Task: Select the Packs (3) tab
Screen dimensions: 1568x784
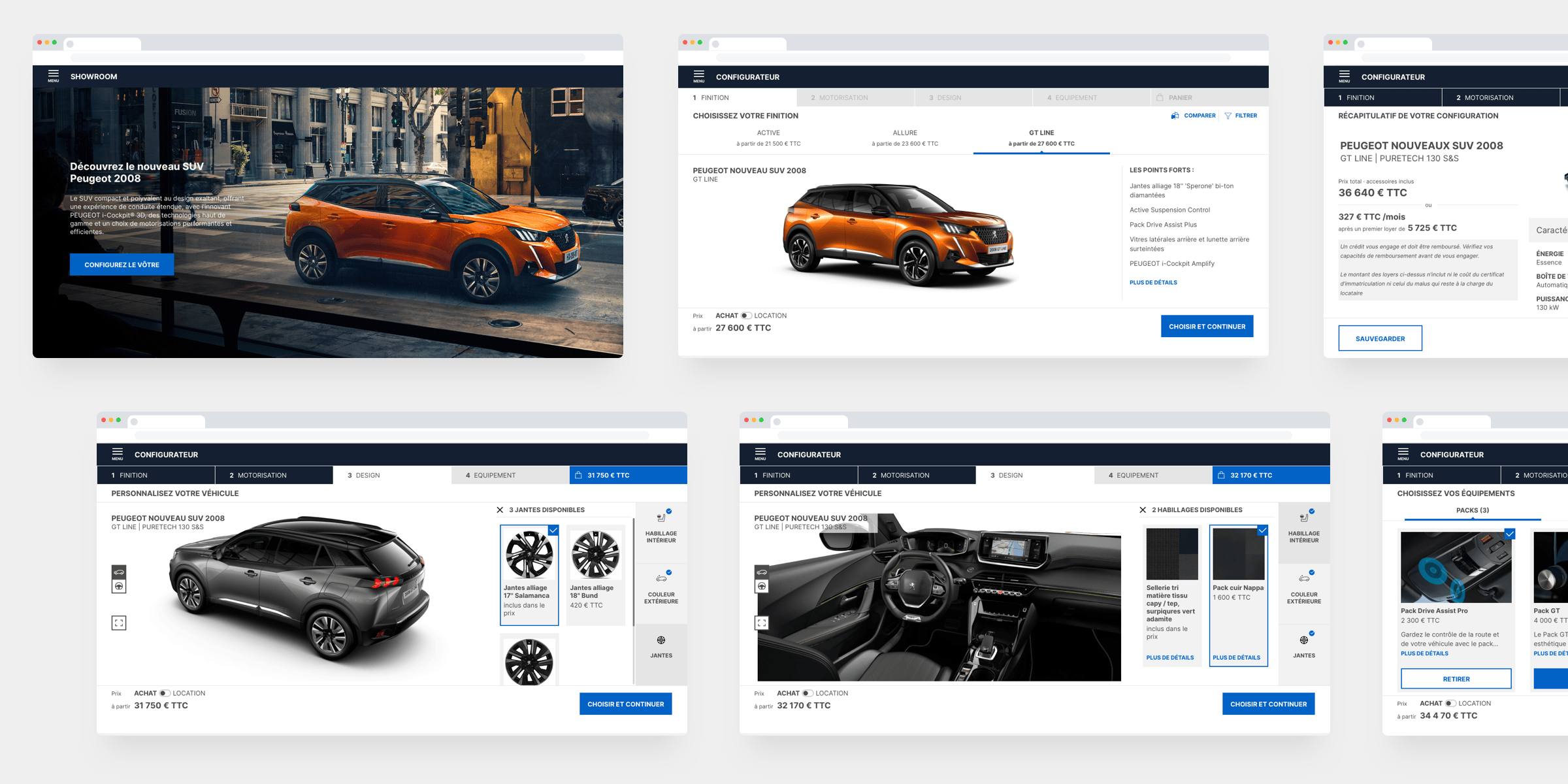Action: click(1473, 510)
